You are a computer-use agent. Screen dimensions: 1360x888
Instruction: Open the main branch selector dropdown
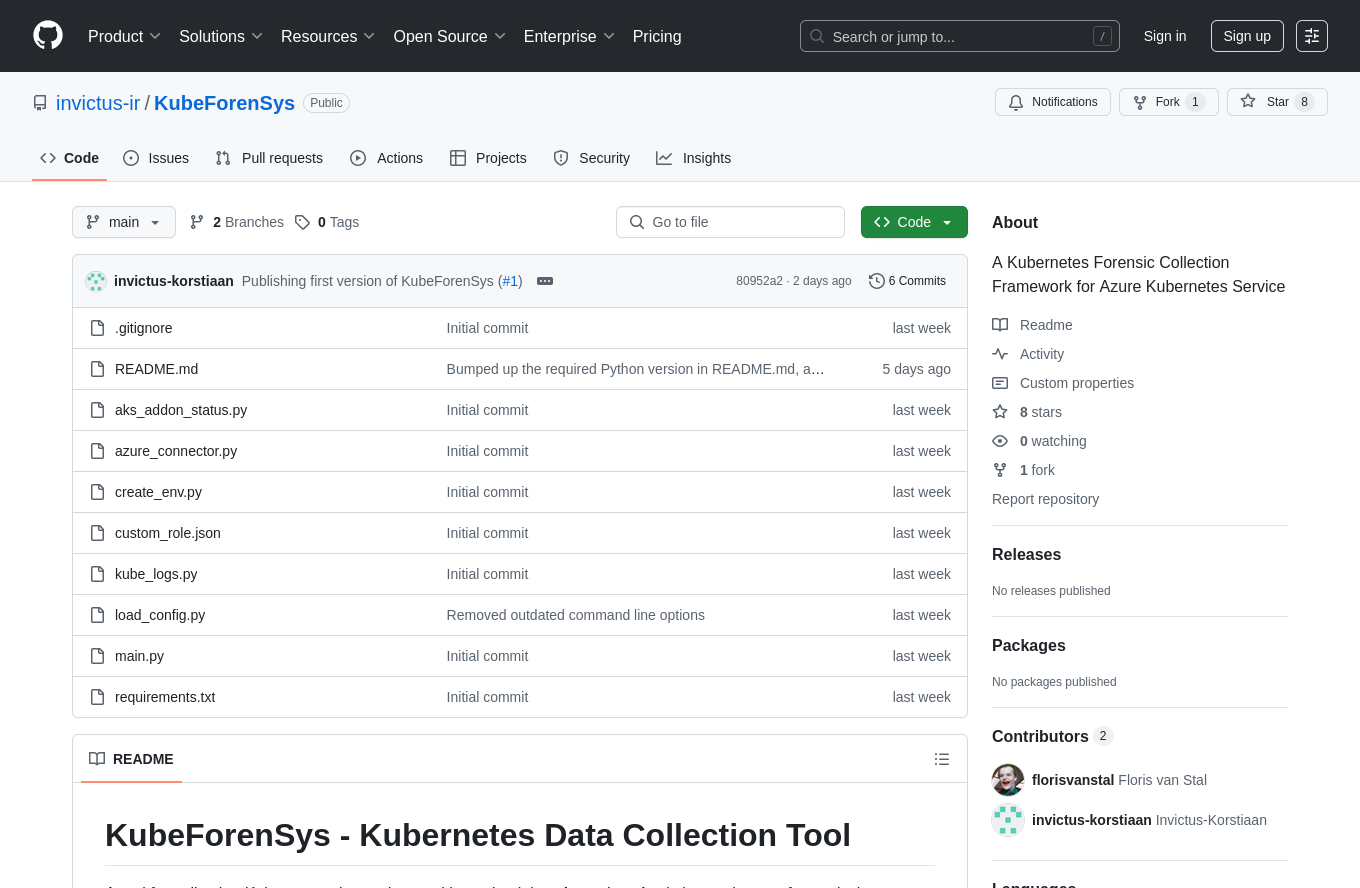[124, 222]
